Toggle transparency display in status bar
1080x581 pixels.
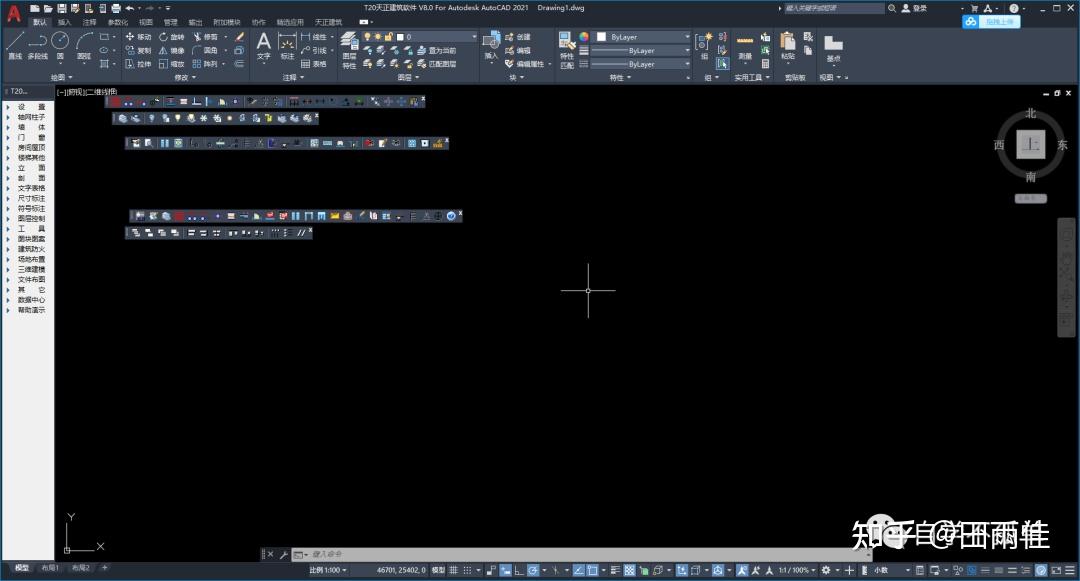point(629,570)
